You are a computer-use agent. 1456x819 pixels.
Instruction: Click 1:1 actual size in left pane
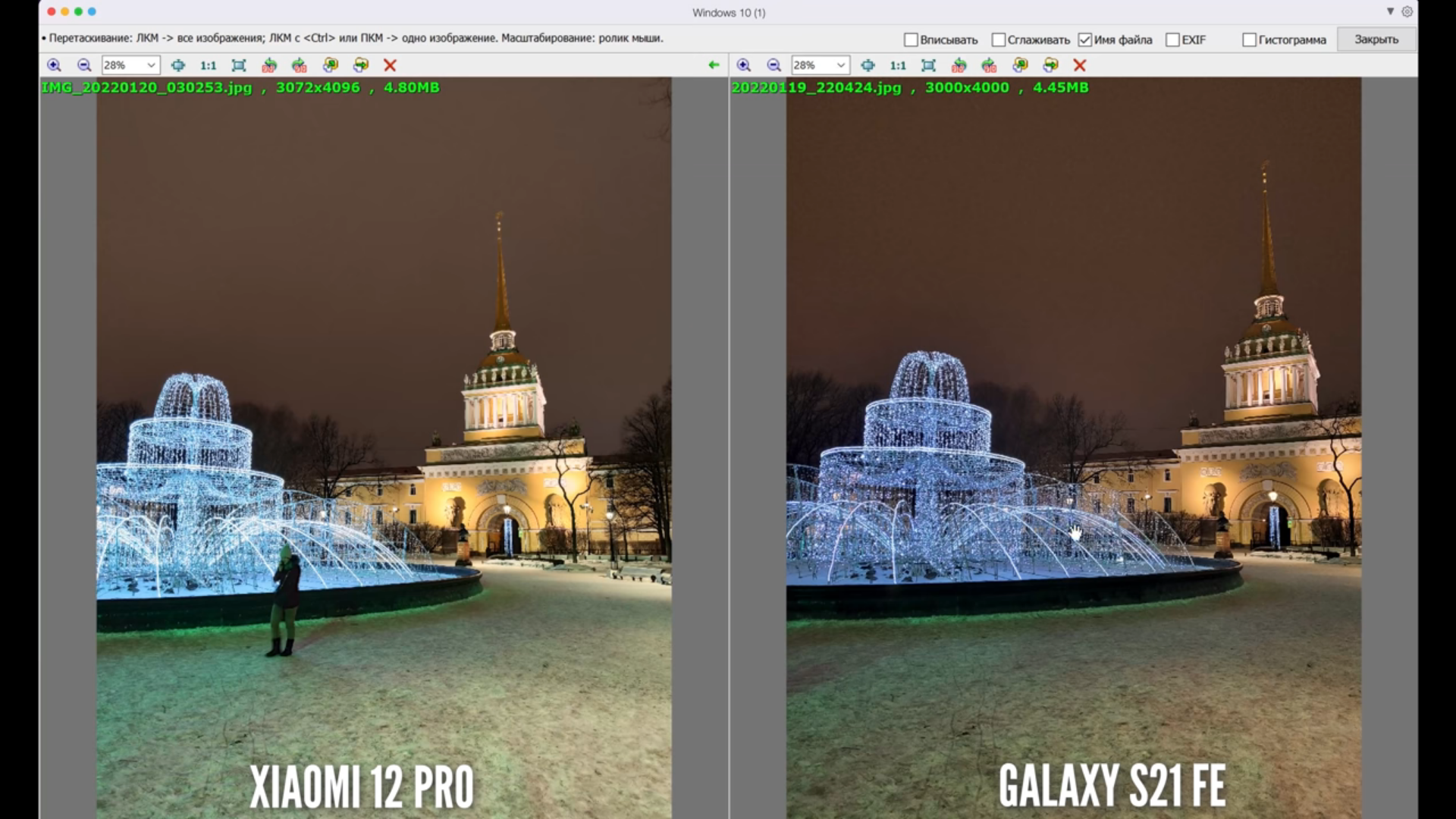click(208, 65)
